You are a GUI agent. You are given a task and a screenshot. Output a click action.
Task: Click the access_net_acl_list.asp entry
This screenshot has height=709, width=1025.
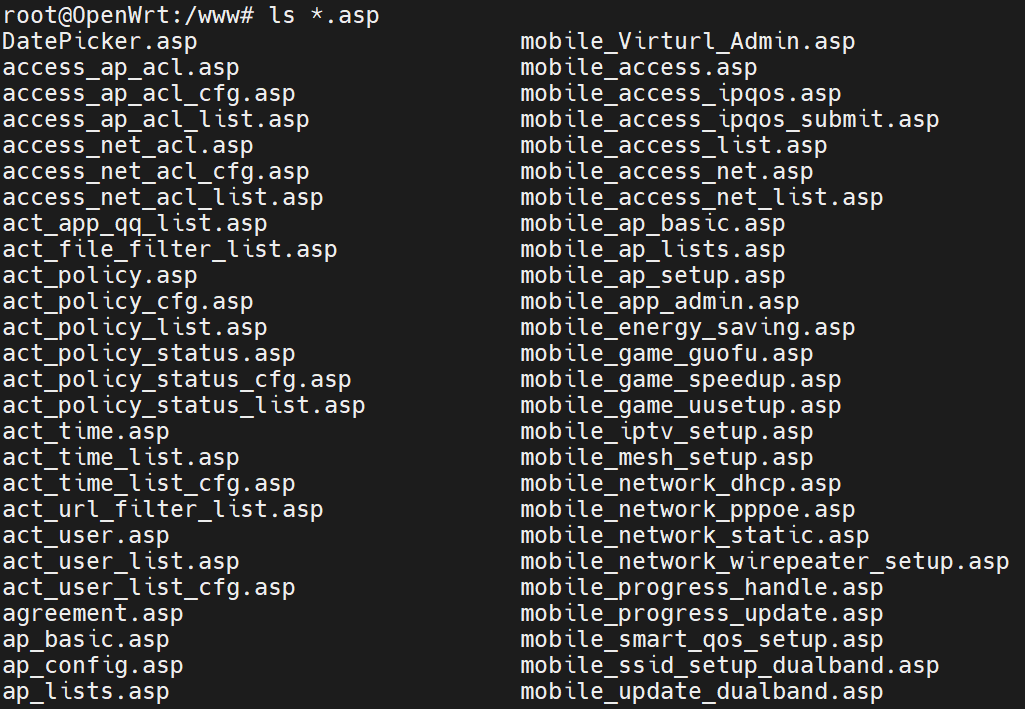[163, 198]
